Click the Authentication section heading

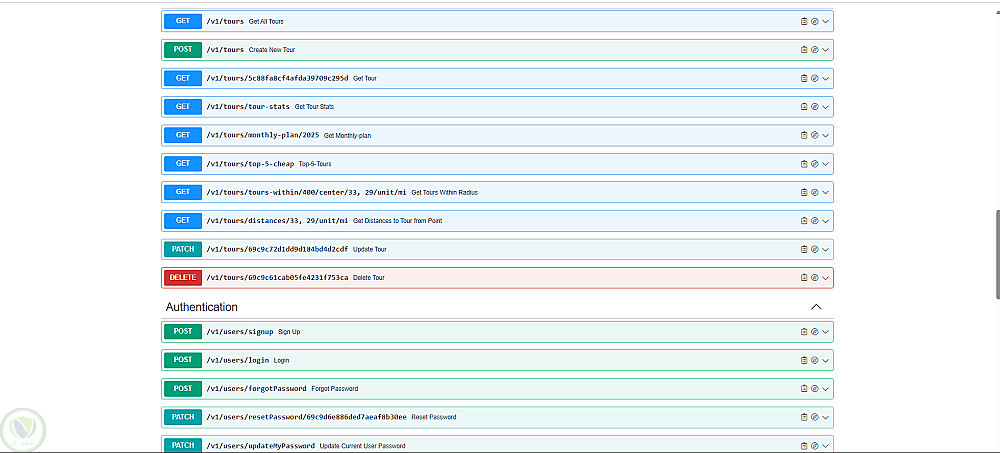(x=202, y=307)
